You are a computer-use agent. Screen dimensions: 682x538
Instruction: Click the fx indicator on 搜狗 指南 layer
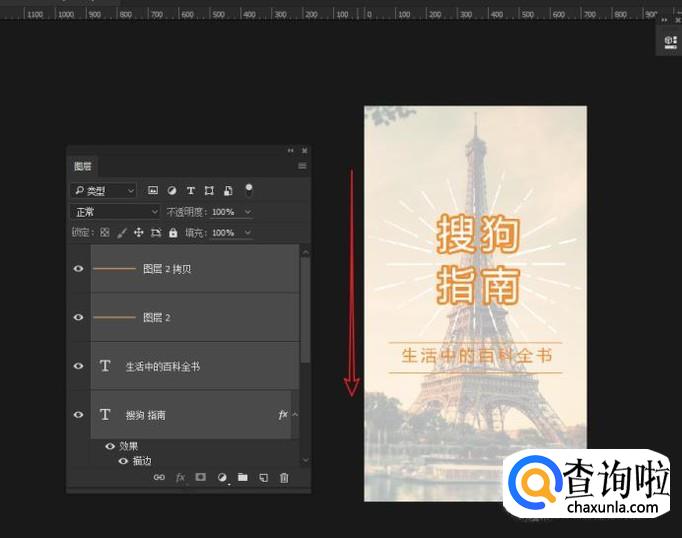[283, 414]
